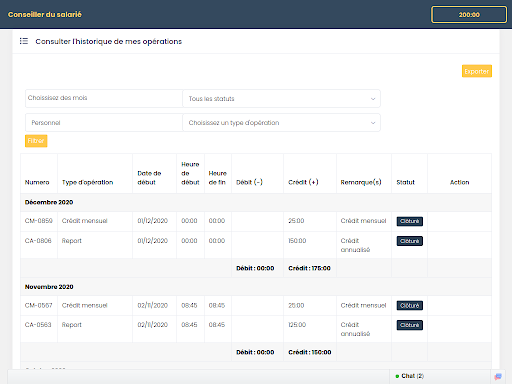Select operation number CA-0806

[x=38, y=241]
